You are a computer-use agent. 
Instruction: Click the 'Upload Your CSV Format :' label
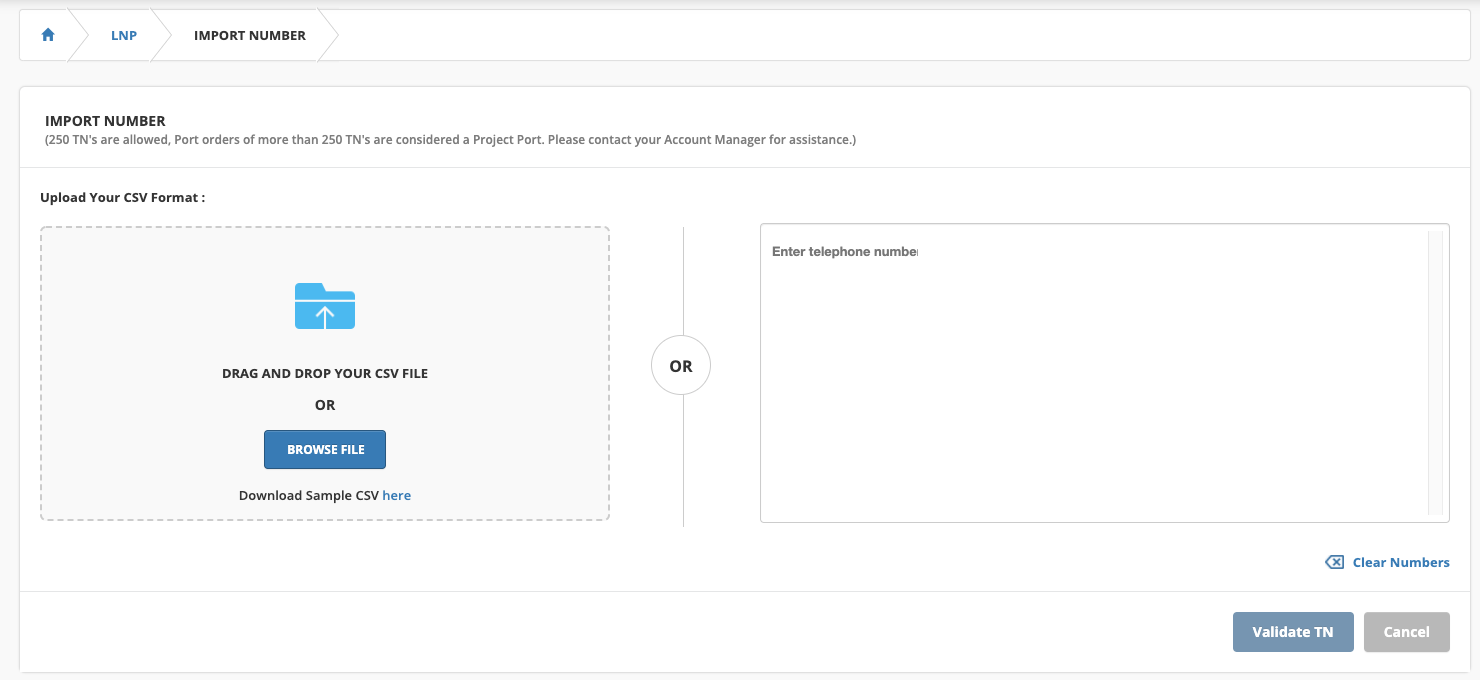(123, 197)
